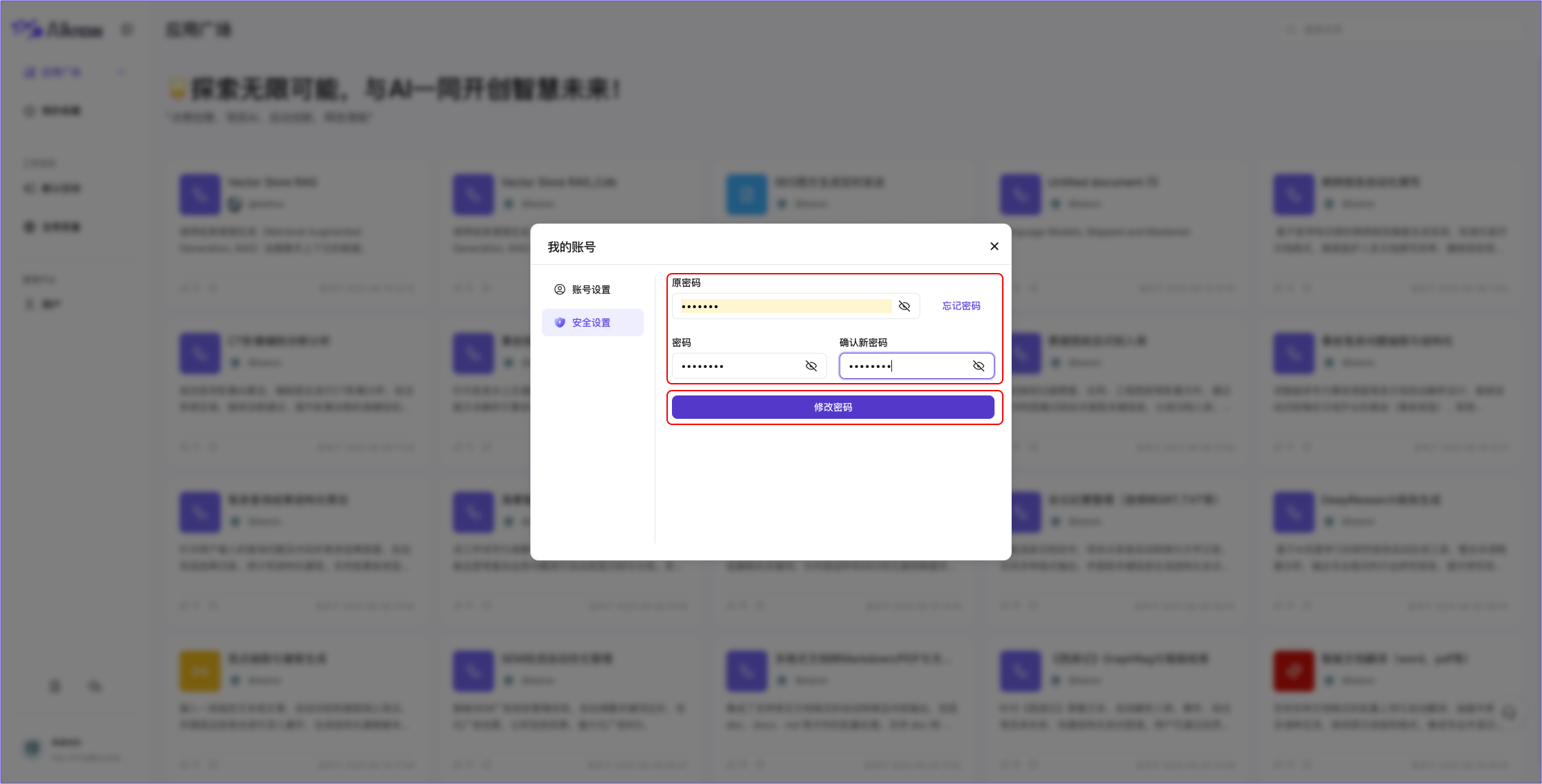The image size is (1542, 784).
Task: Show the 确认新密码 value via eye toggle
Action: (x=979, y=366)
